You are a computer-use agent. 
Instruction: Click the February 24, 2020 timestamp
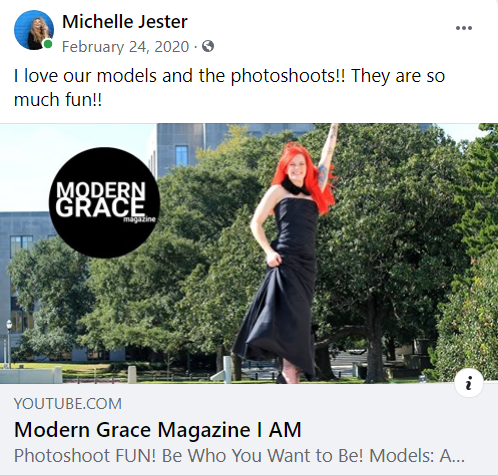pos(126,47)
